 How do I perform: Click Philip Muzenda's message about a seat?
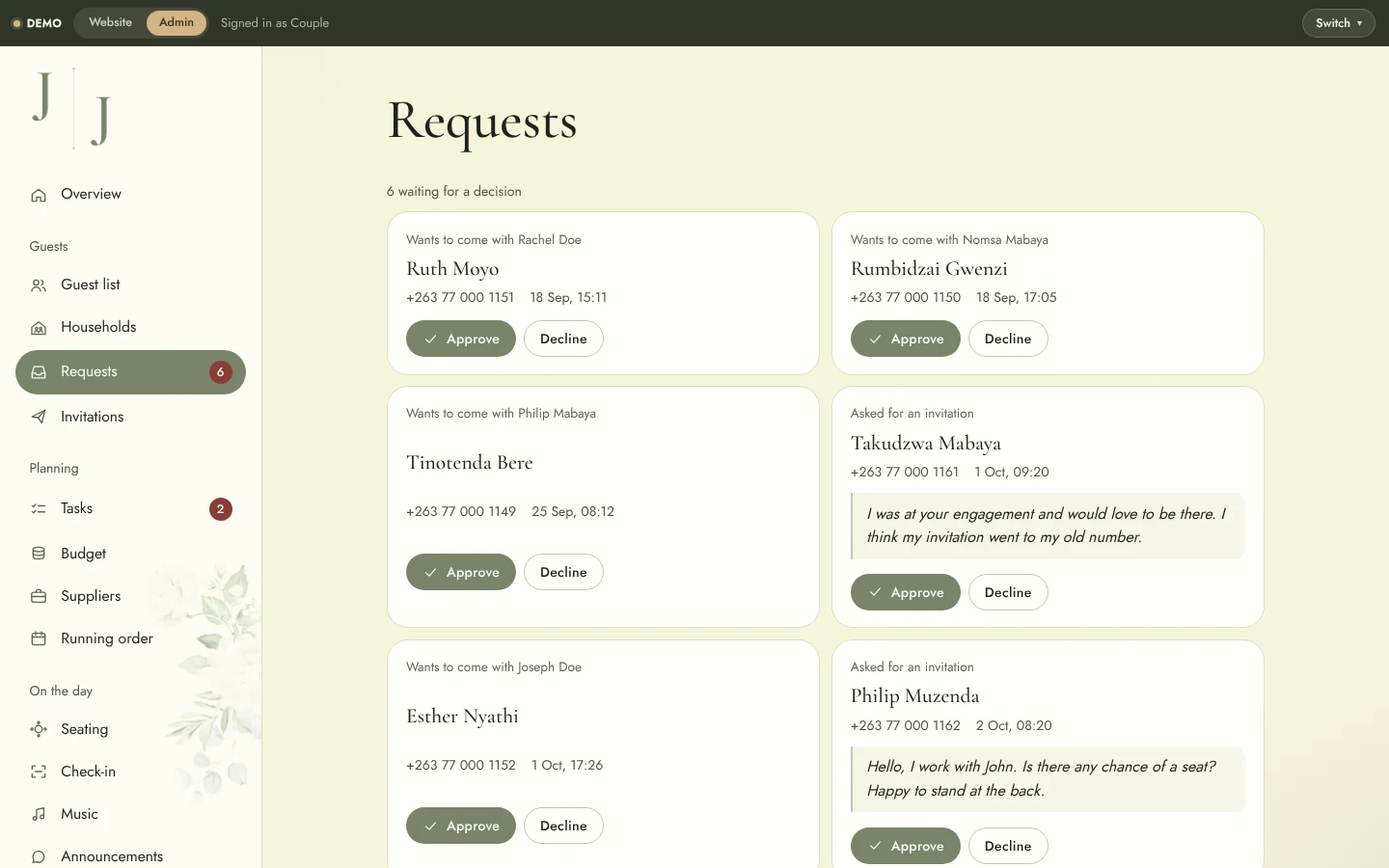(1048, 779)
